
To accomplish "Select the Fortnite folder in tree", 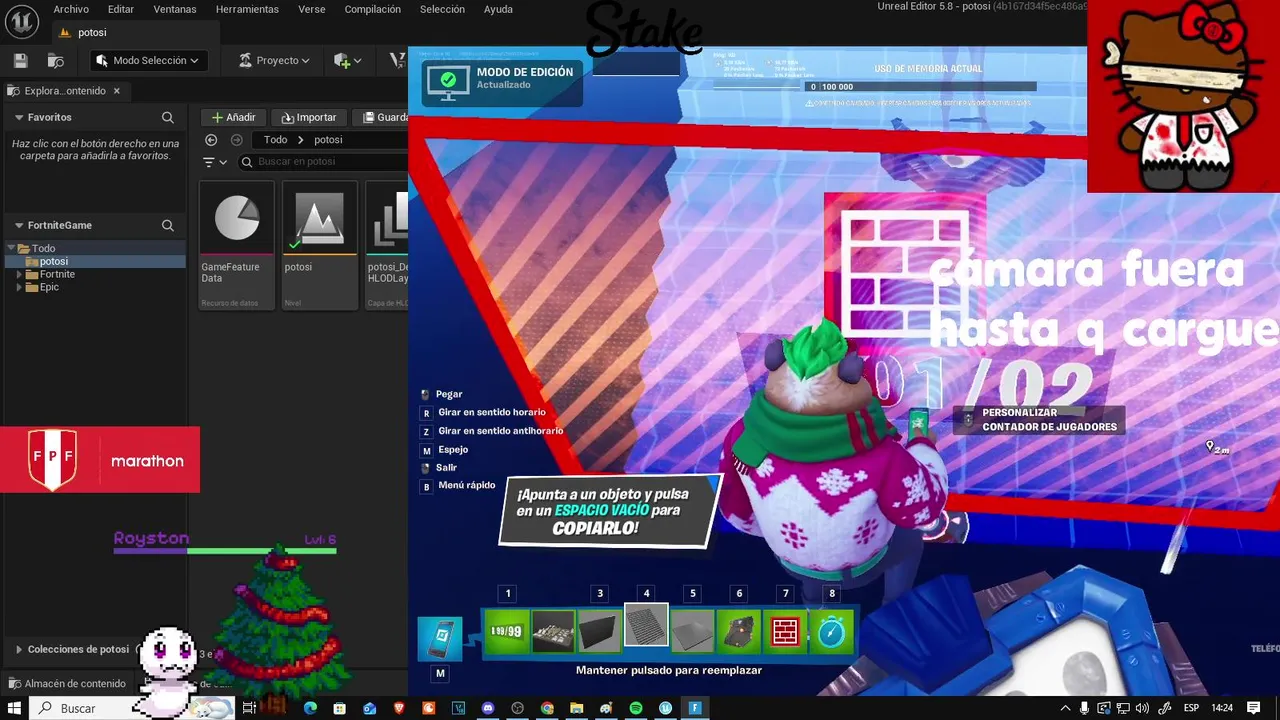I will tap(57, 274).
